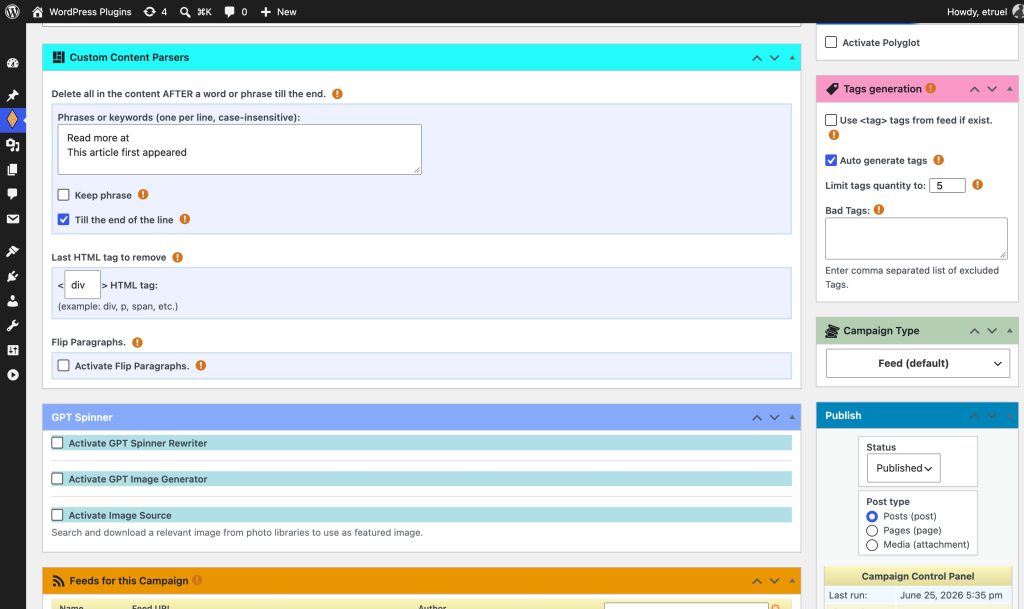Image resolution: width=1024 pixels, height=609 pixels.
Task: Open Appearance brush icon in sidebar
Action: click(12, 251)
